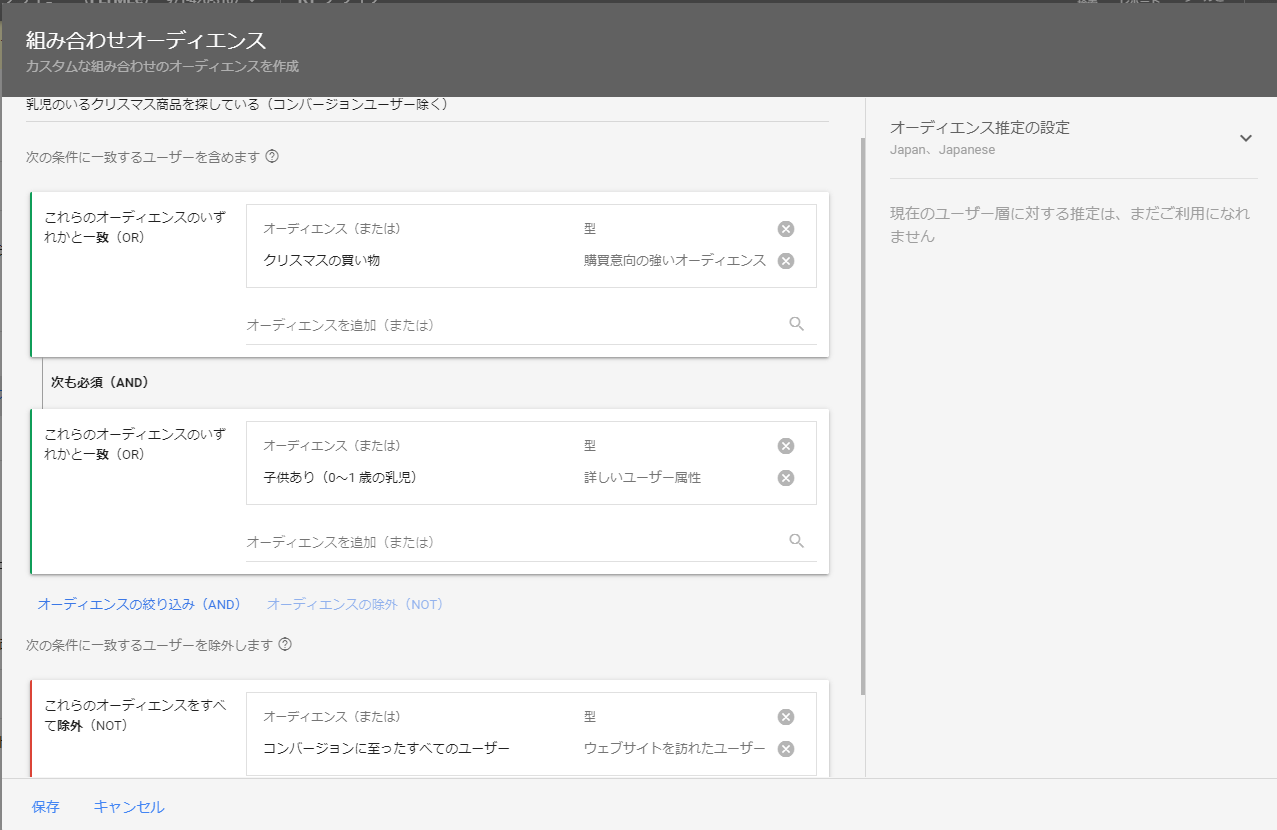Click オーディエンスの除外（NOT） link
The image size is (1277, 830).
(x=354, y=605)
